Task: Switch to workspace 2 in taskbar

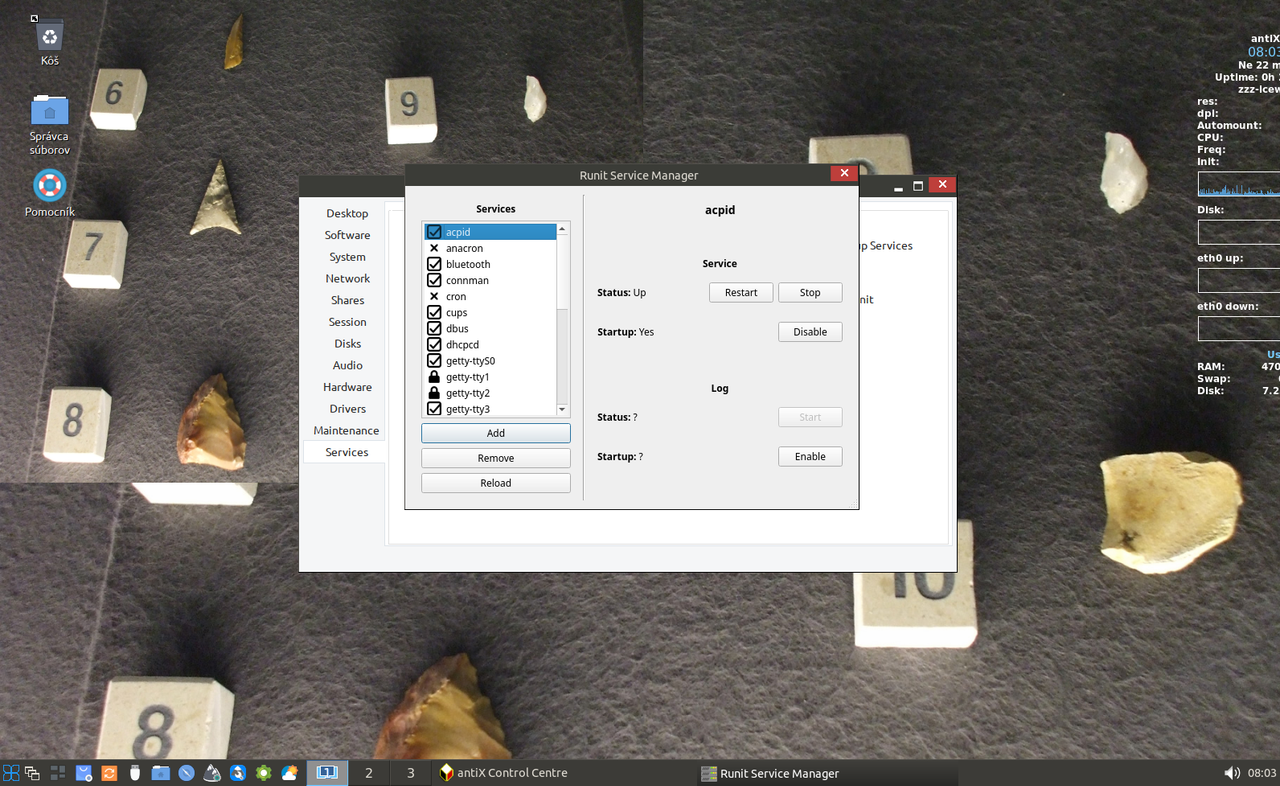Action: point(369,773)
